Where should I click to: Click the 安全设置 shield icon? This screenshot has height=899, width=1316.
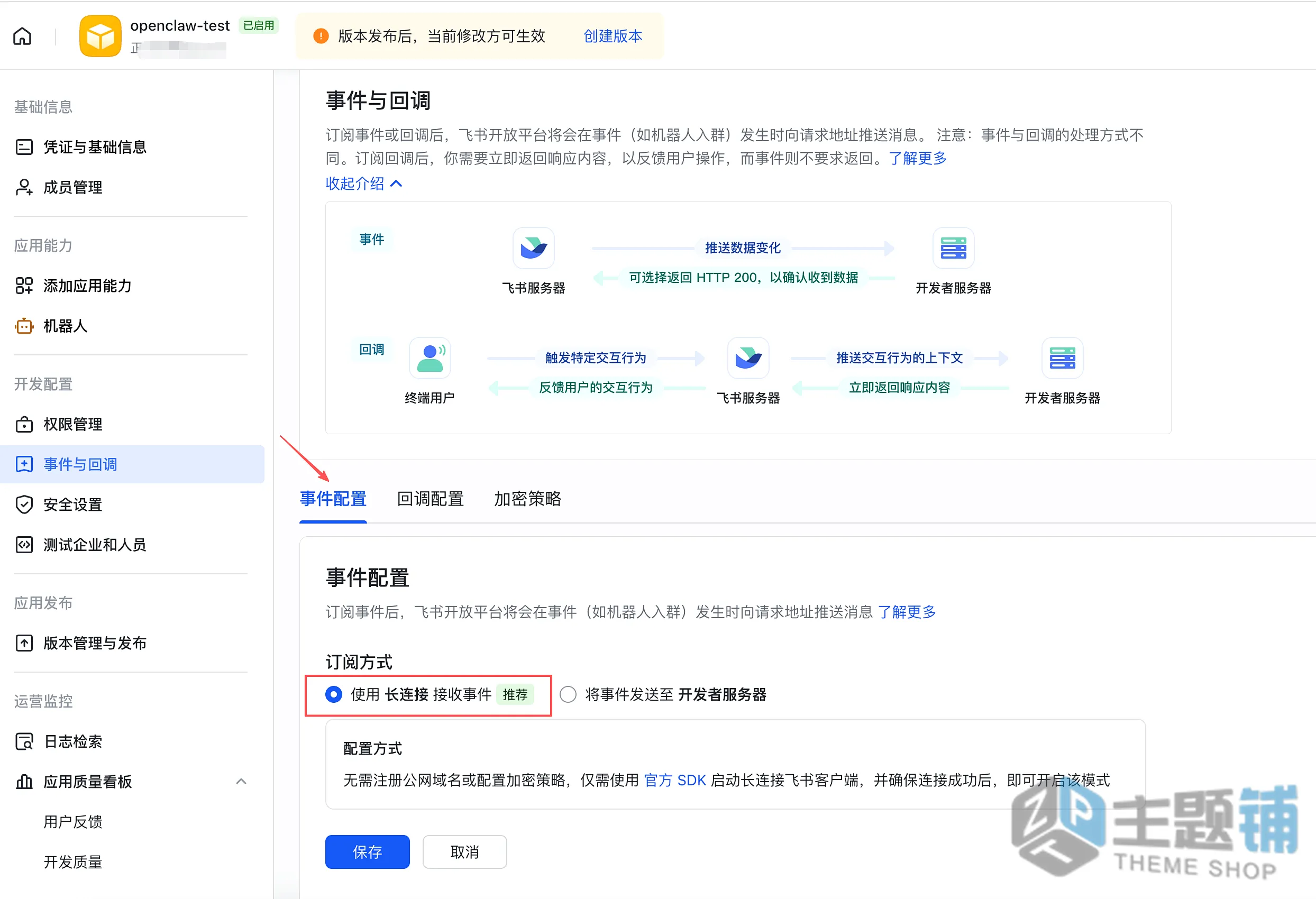click(x=24, y=505)
